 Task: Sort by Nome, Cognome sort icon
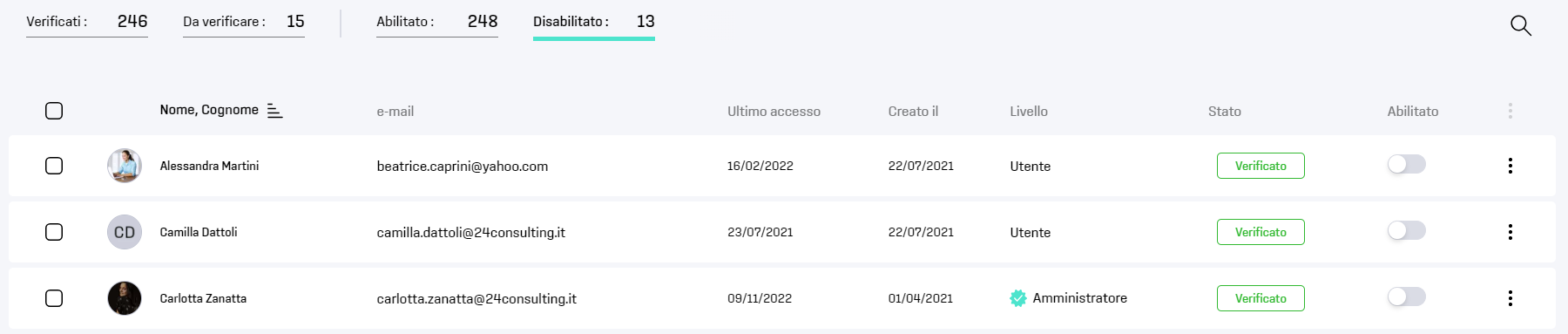coord(274,110)
